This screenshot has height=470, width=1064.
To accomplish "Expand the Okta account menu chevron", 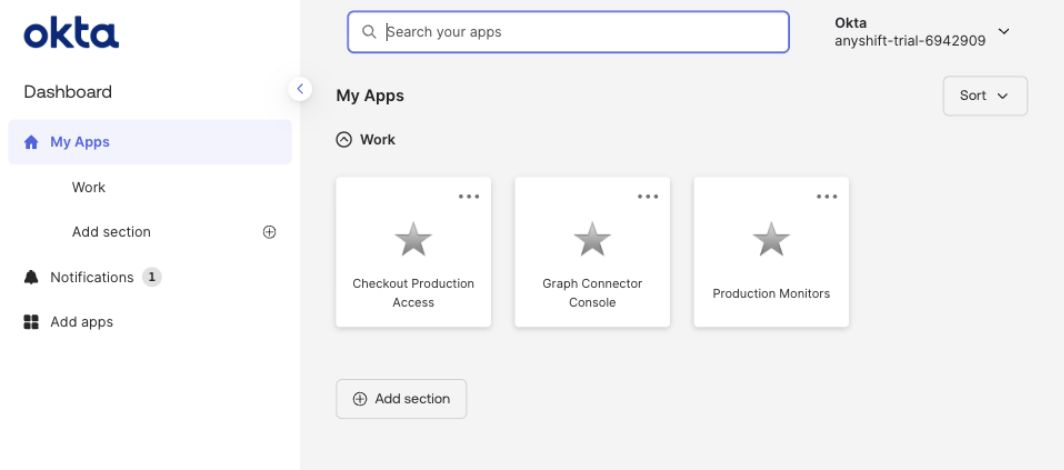I will [1004, 31].
